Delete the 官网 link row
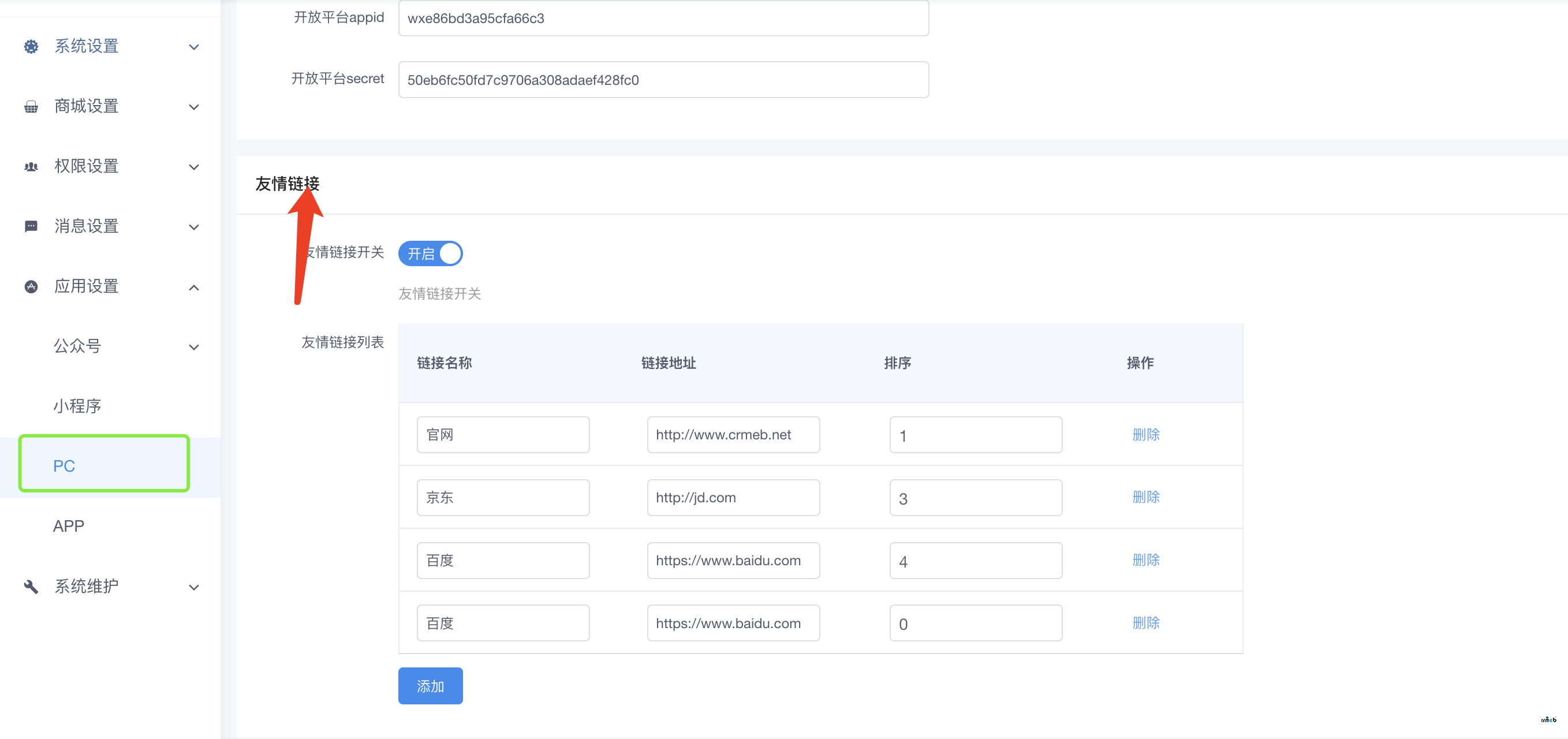The image size is (1568, 739). (1145, 435)
